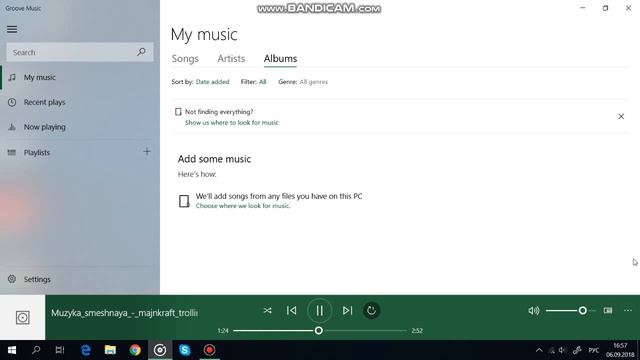This screenshot has height=360, width=640.
Task: Click the playlist icon beside Playlists
Action: pos(12,152)
